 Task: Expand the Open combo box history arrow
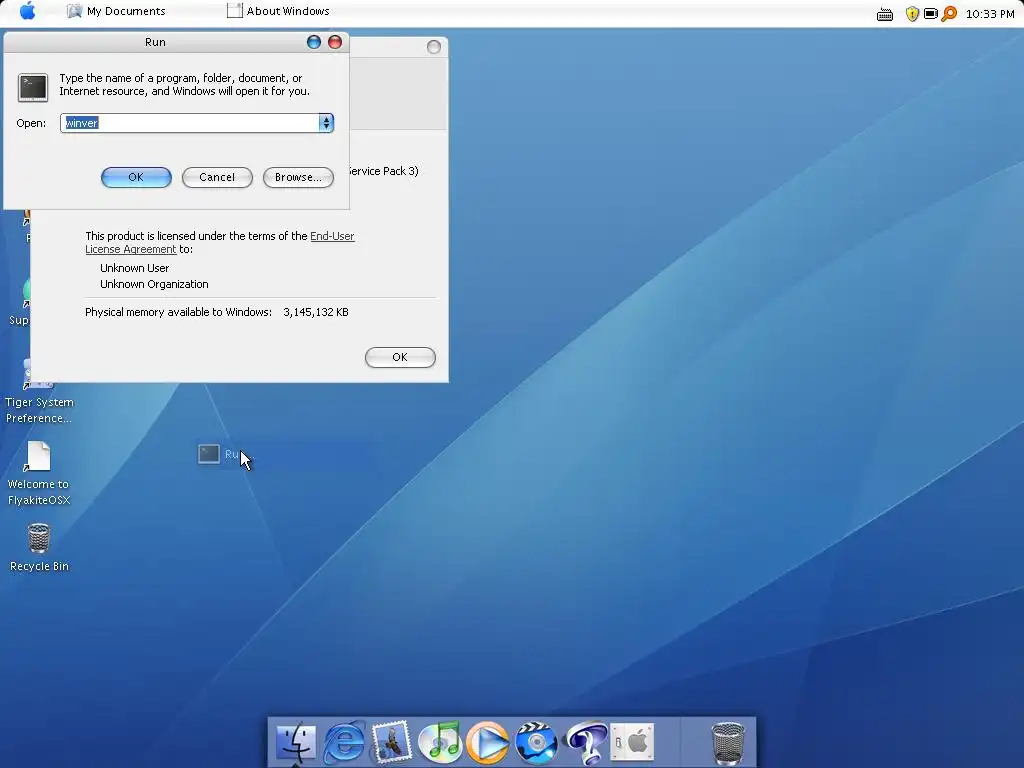tap(326, 123)
